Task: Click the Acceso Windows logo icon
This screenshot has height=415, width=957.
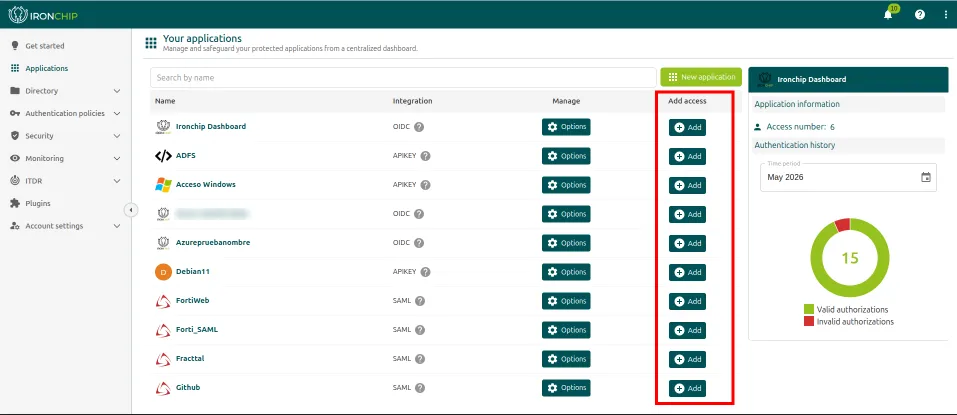Action: click(163, 185)
